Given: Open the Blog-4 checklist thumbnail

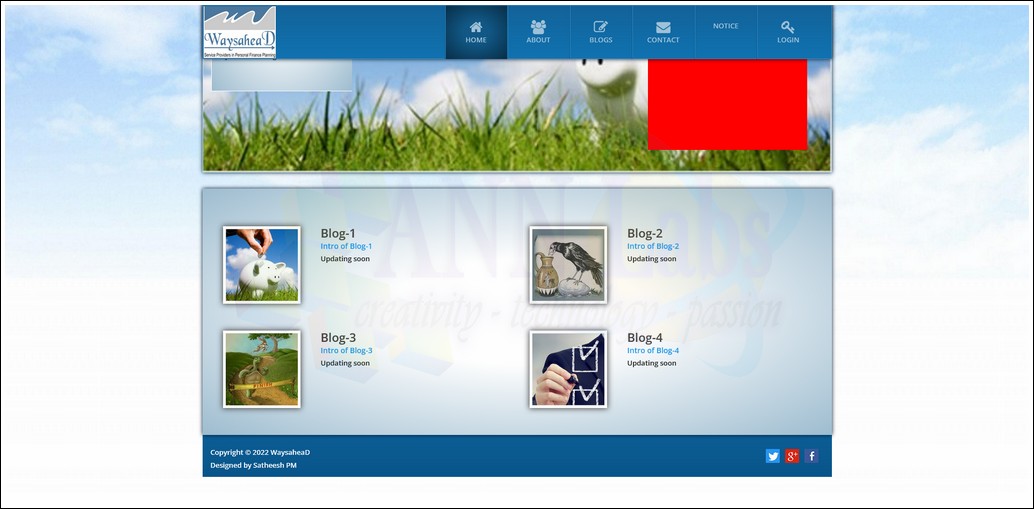Looking at the screenshot, I should click(568, 369).
